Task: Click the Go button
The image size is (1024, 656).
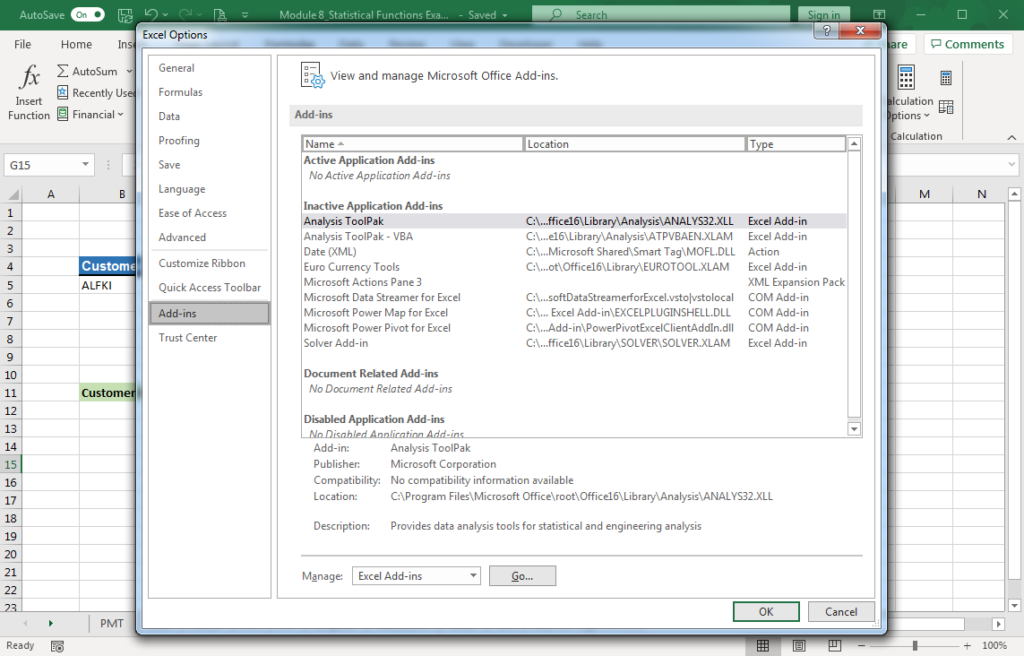Action: click(522, 575)
